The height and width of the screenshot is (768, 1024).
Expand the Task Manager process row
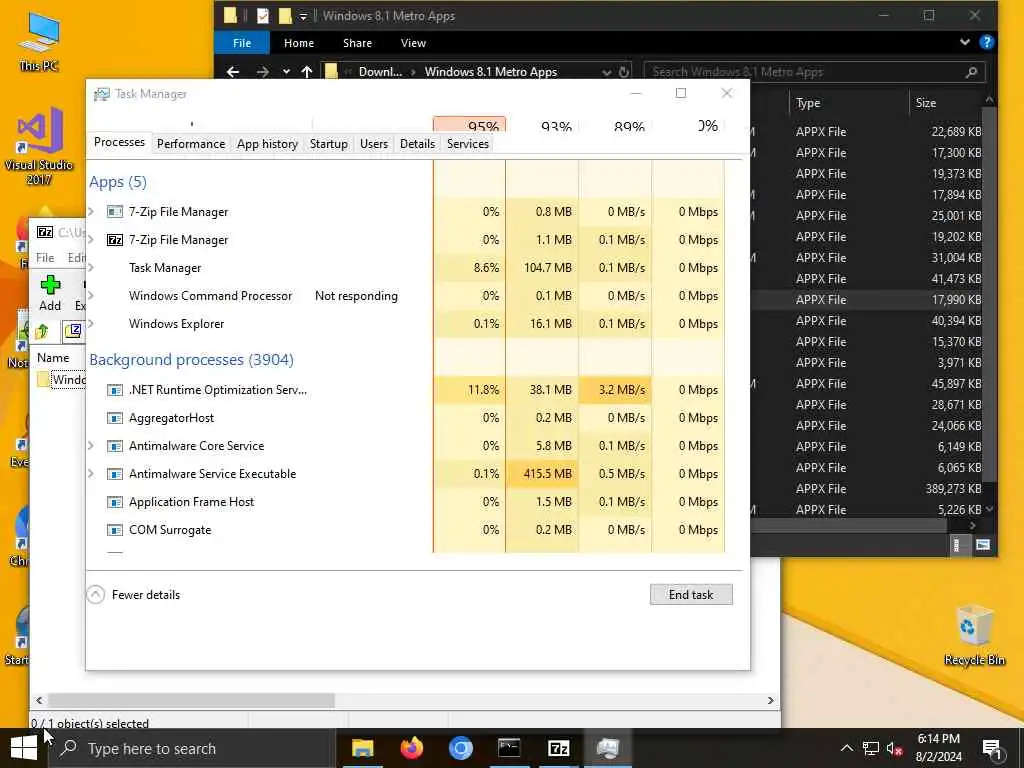[91, 268]
